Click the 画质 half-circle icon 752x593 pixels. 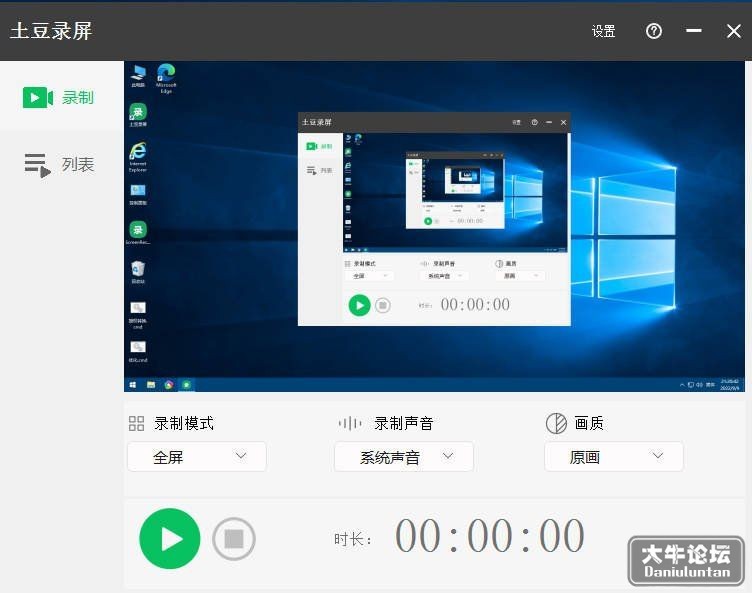pos(556,423)
